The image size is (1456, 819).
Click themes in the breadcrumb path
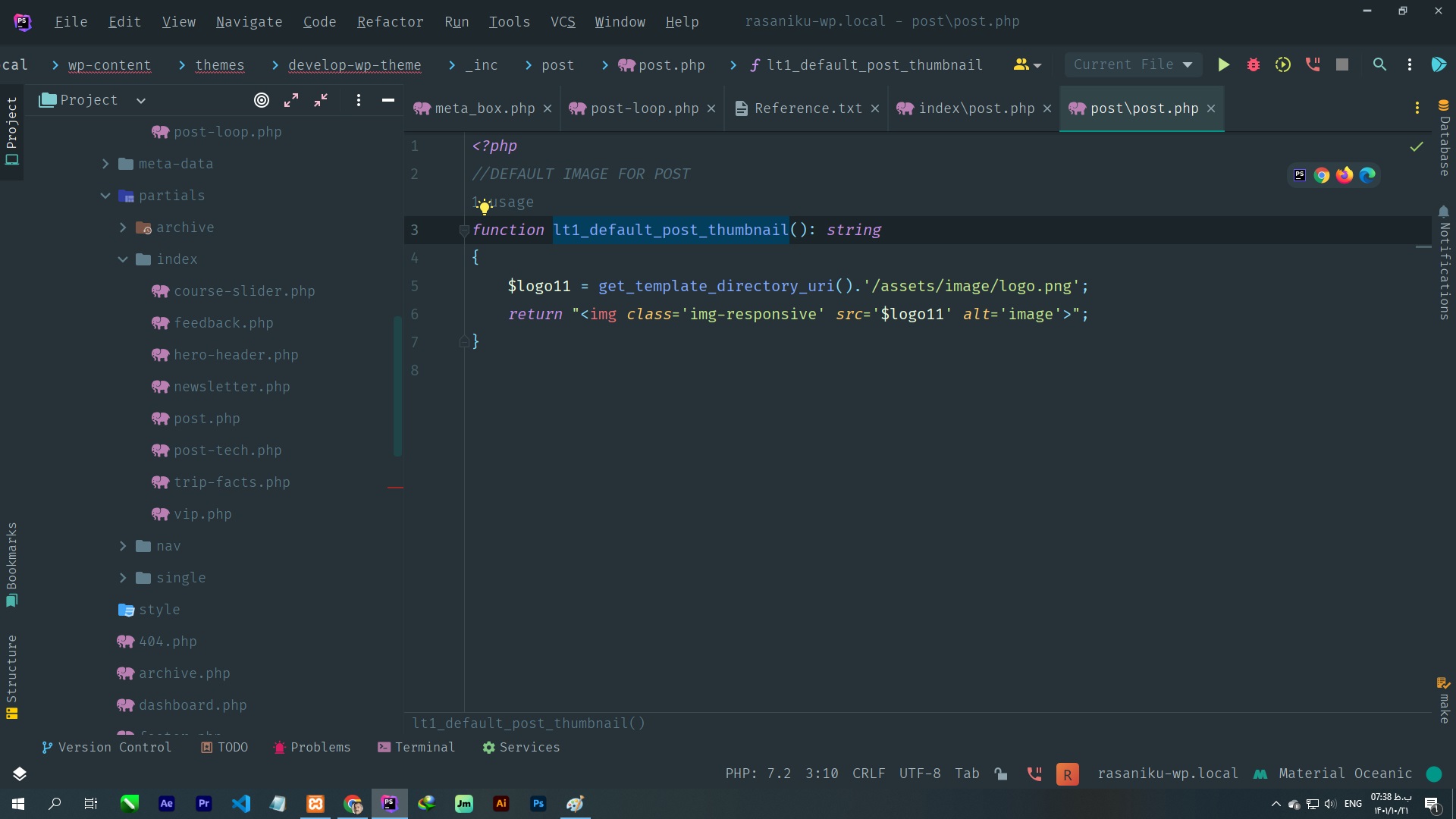point(220,65)
